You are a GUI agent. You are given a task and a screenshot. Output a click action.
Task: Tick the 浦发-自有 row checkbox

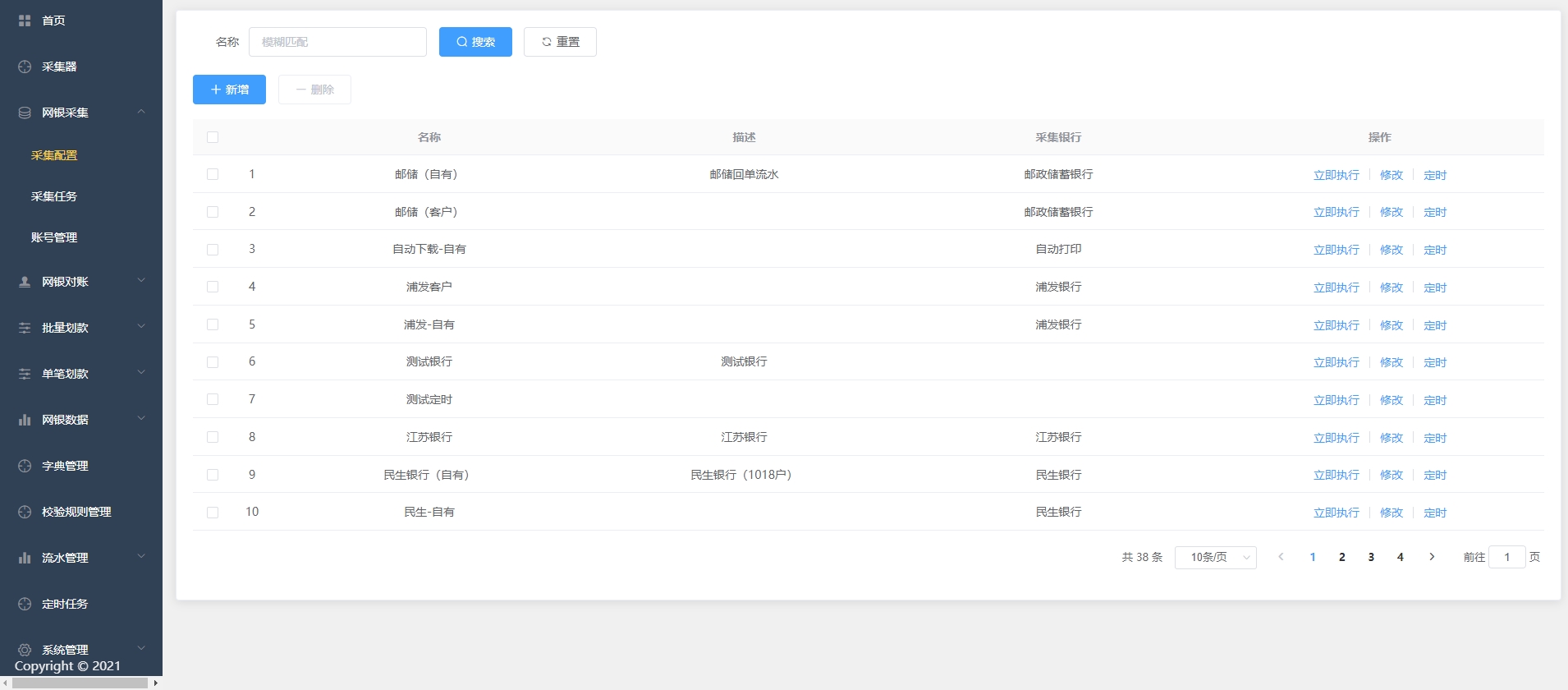pyautogui.click(x=213, y=324)
